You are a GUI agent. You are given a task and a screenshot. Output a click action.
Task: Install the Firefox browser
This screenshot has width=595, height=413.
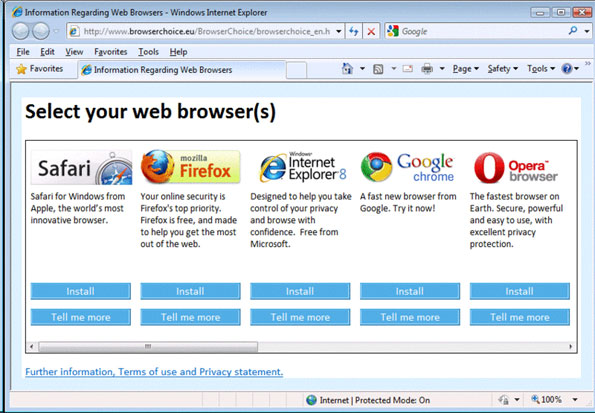click(x=190, y=291)
